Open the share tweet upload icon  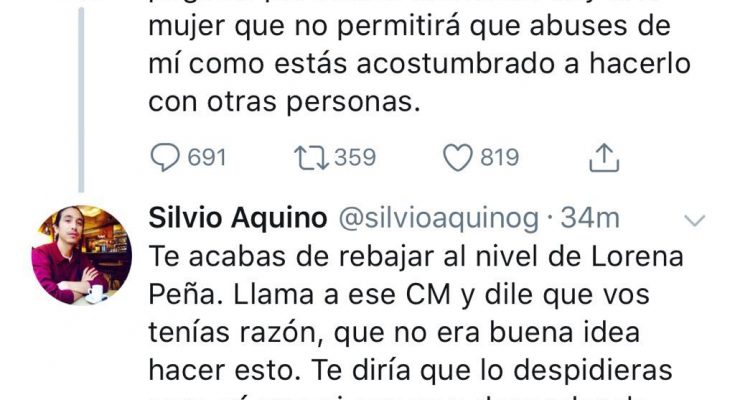(x=604, y=158)
